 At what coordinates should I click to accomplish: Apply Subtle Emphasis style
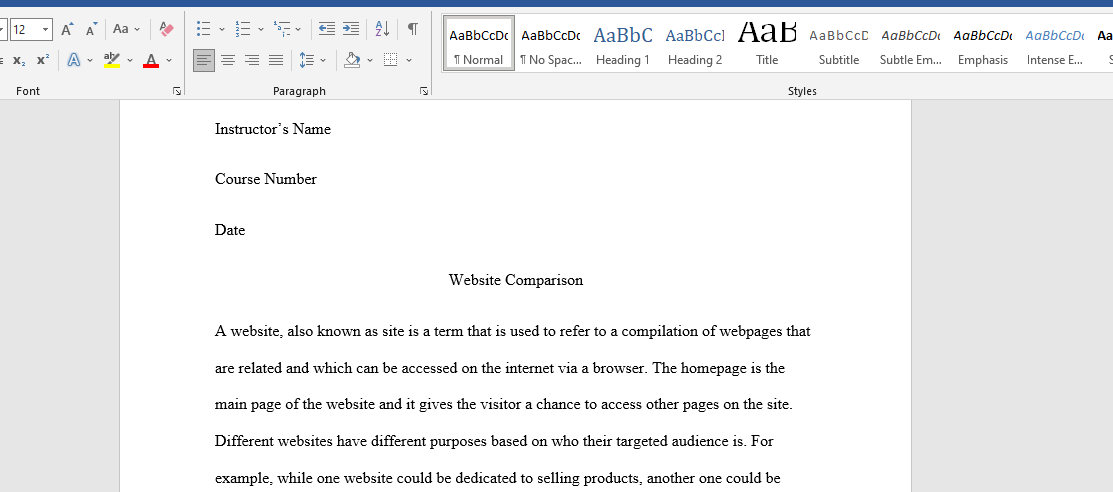click(x=911, y=44)
